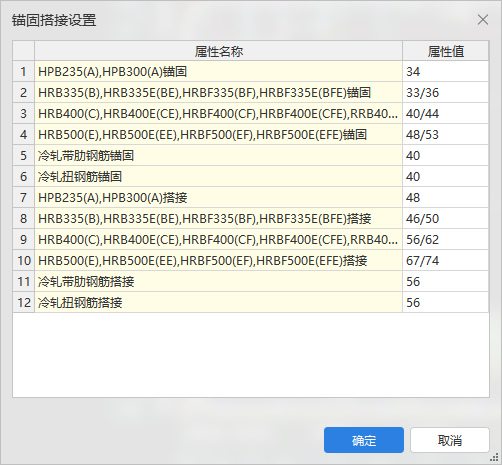Click row number 7 header
The height and width of the screenshot is (465, 502).
pos(23,197)
